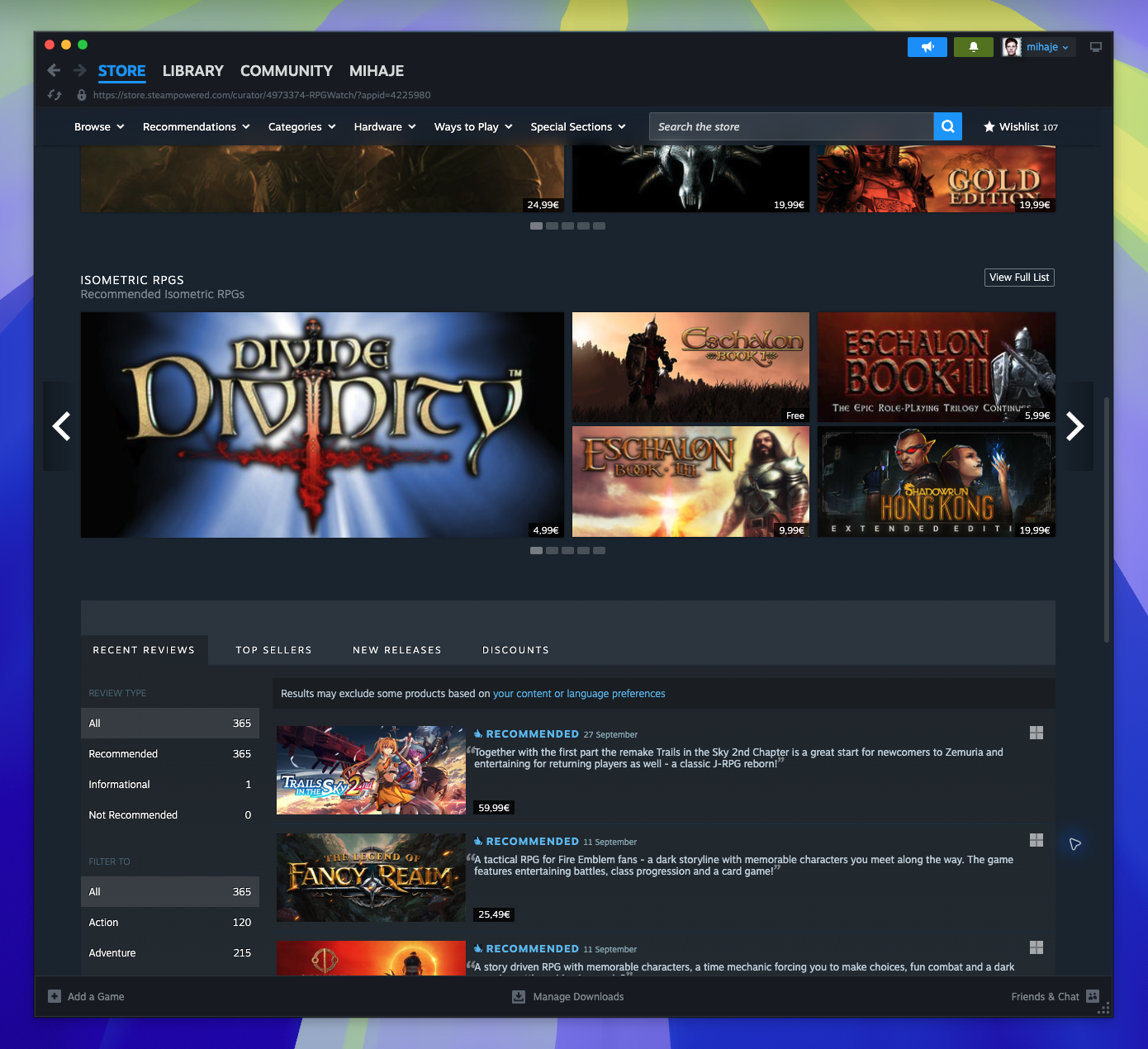This screenshot has width=1148, height=1049.
Task: Click Windows icon on Trails in the Sky review
Action: tap(1037, 733)
